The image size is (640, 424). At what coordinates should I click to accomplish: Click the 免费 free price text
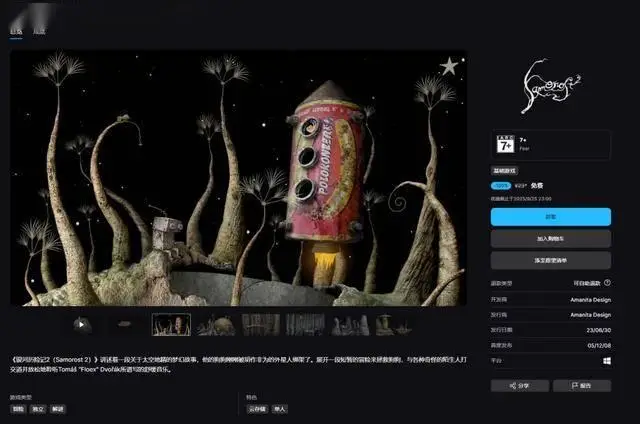click(537, 186)
